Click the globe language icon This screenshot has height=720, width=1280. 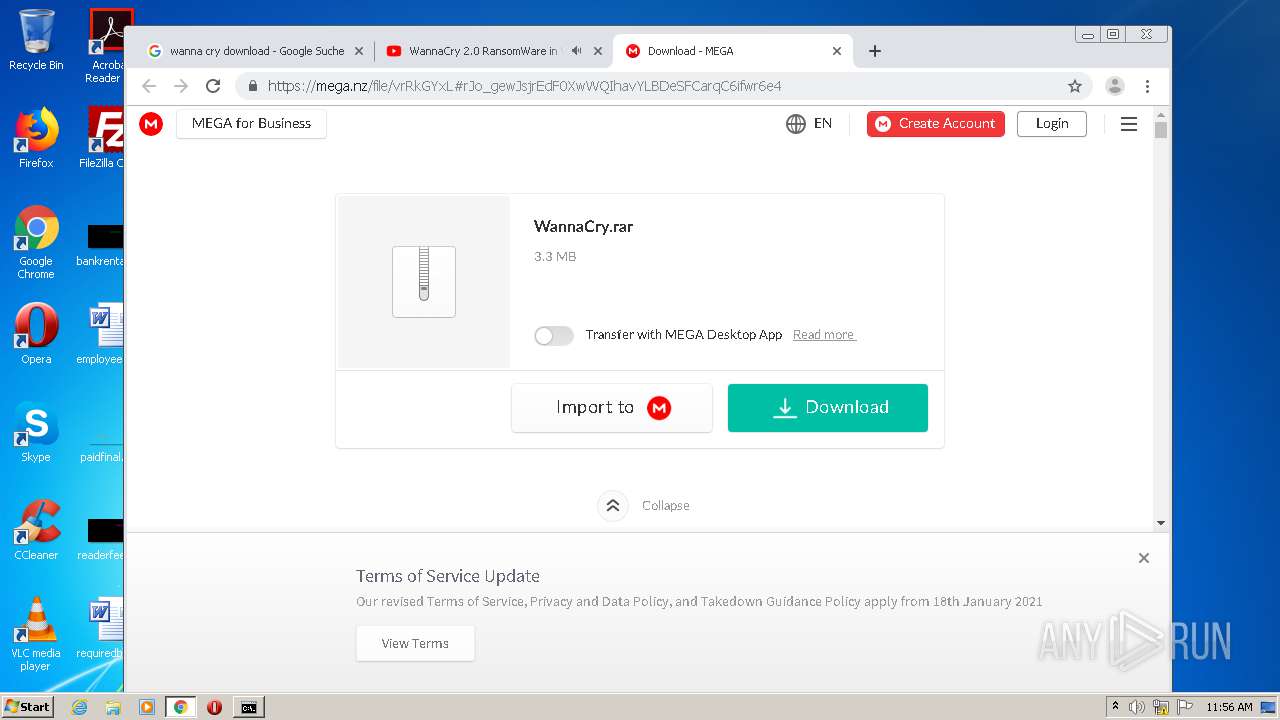(796, 124)
